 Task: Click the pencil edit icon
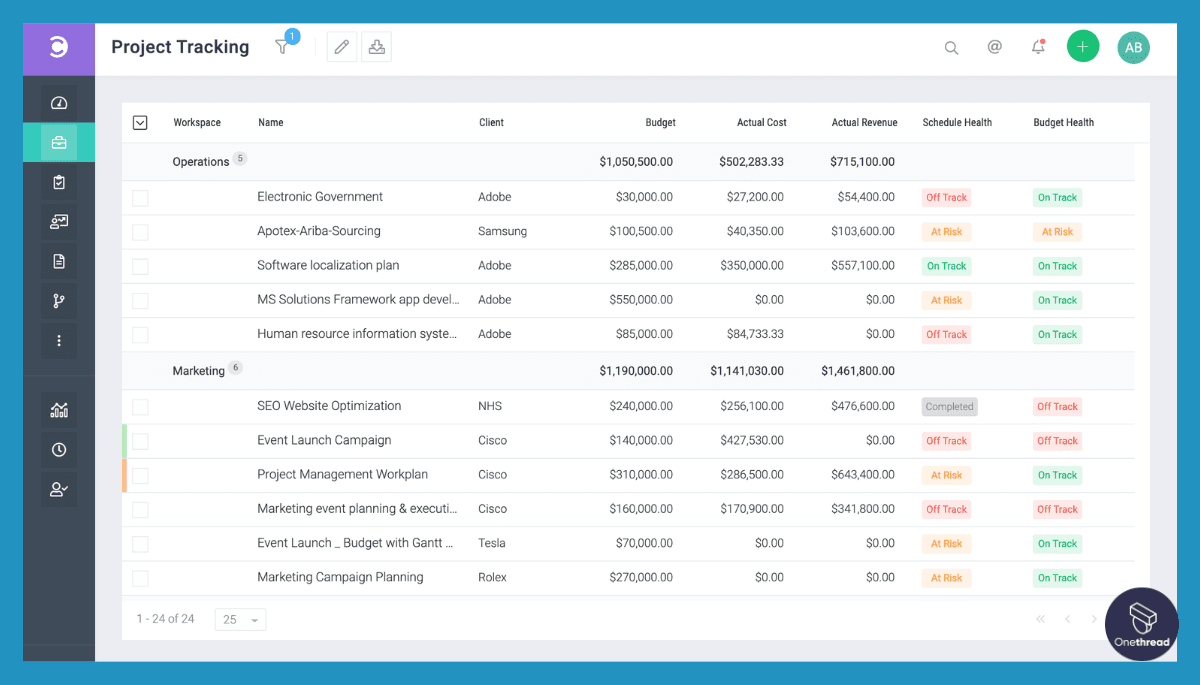coord(342,47)
